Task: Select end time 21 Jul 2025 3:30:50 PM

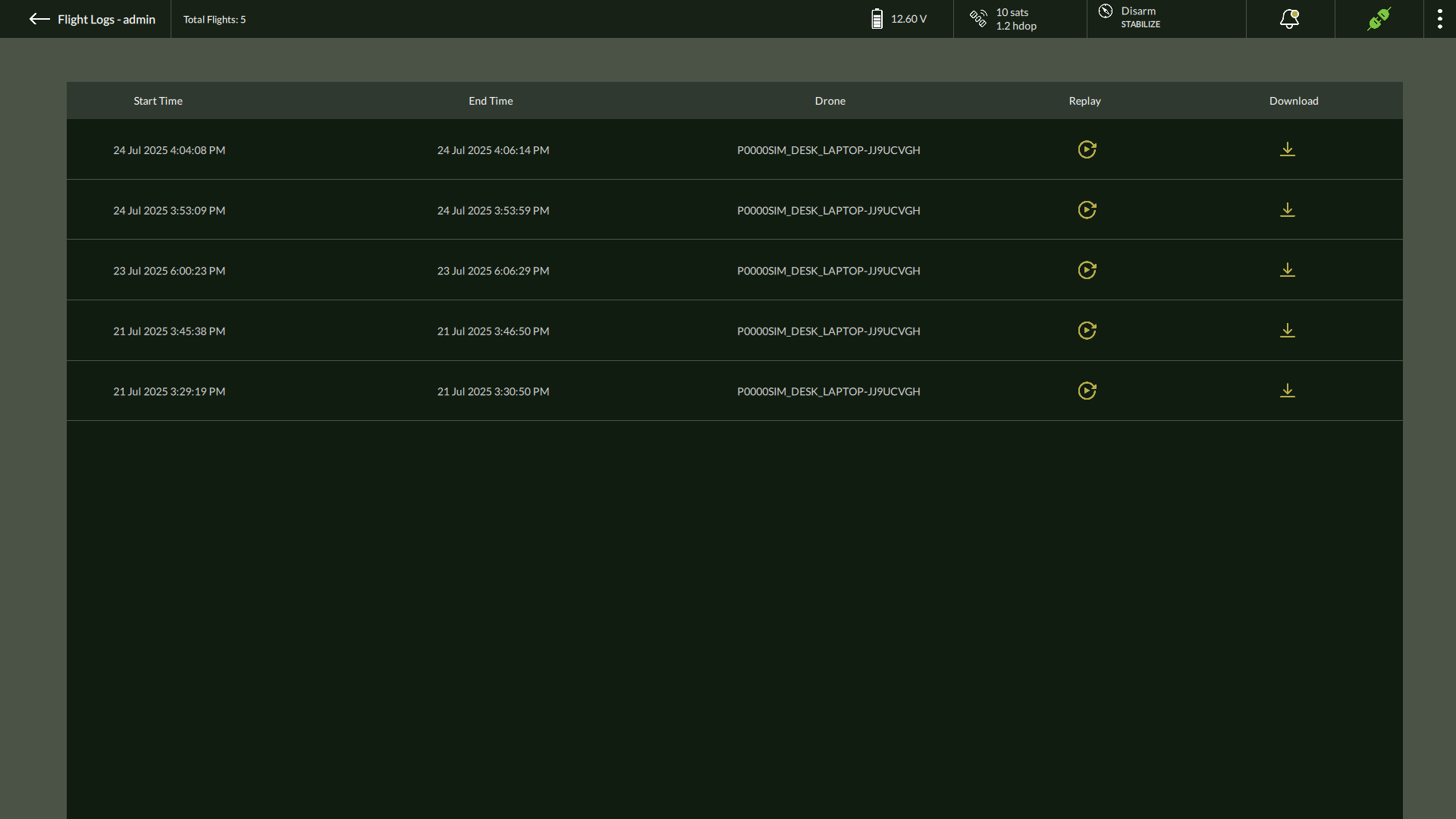Action: (493, 391)
